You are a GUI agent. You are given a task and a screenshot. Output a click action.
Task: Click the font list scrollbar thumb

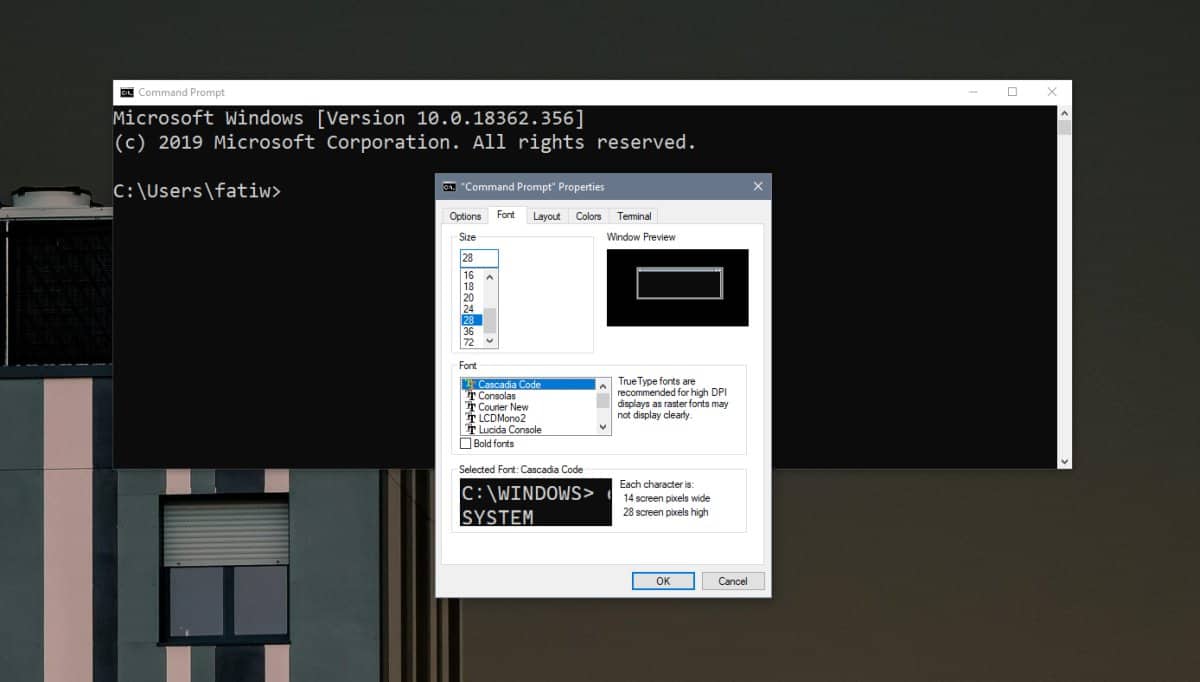pos(603,399)
